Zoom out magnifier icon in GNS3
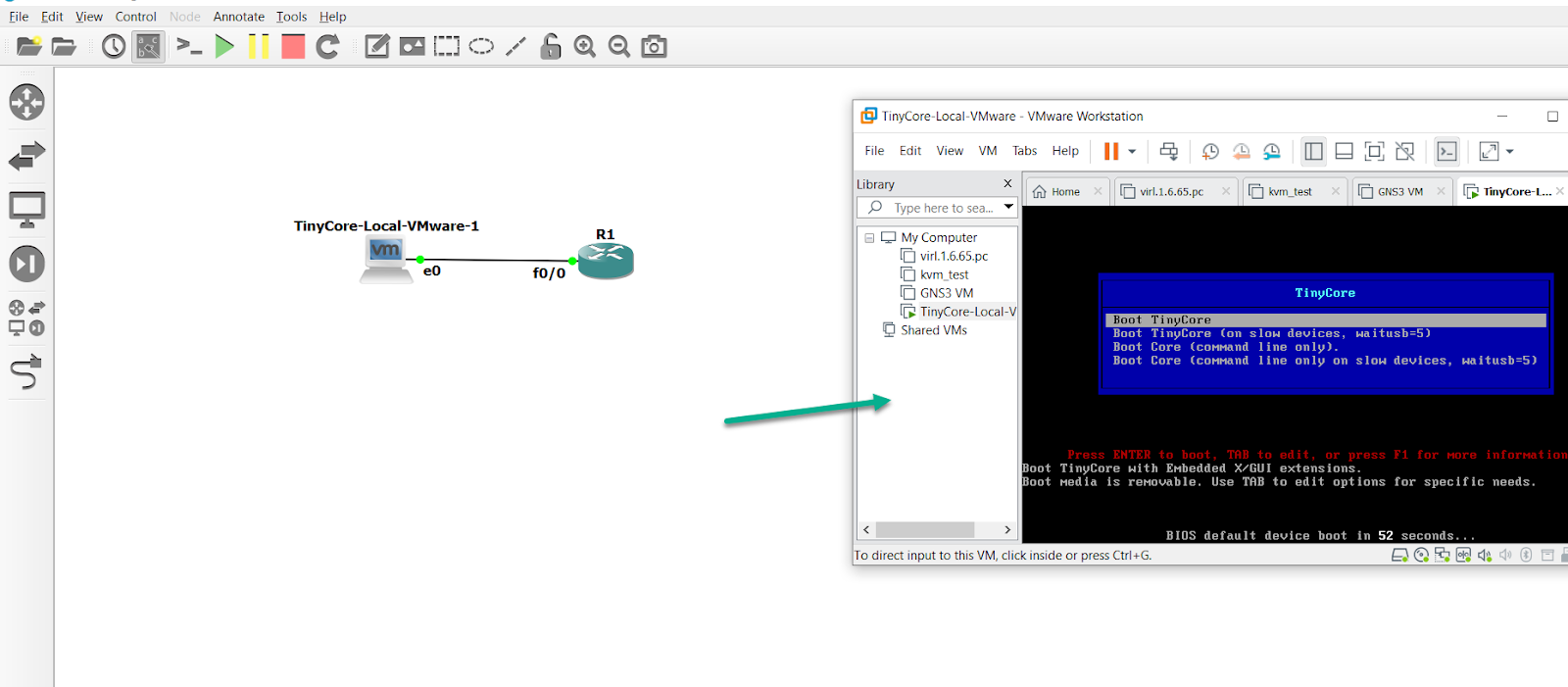This screenshot has height=687, width=1568. (x=619, y=46)
